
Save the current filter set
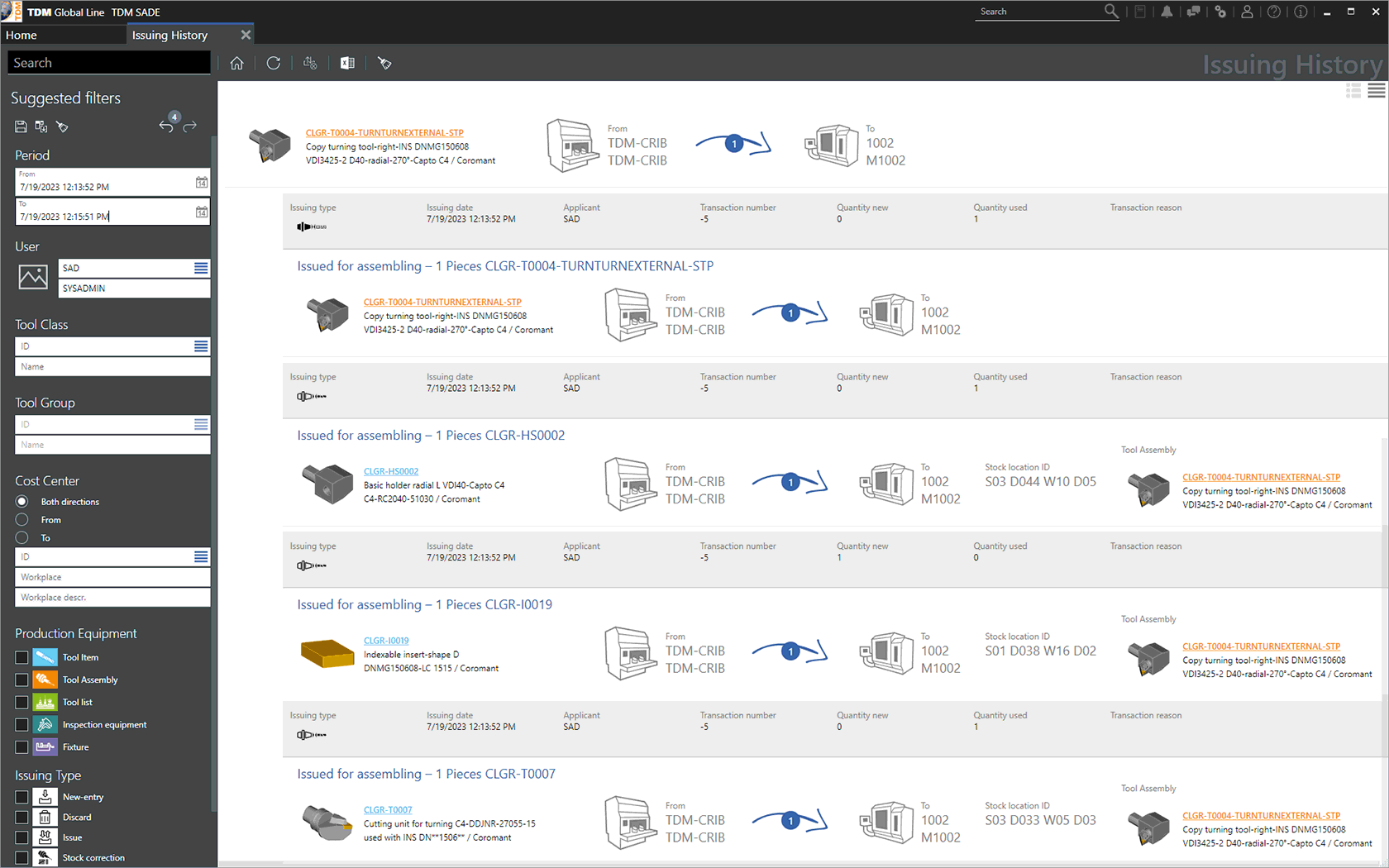(21, 126)
